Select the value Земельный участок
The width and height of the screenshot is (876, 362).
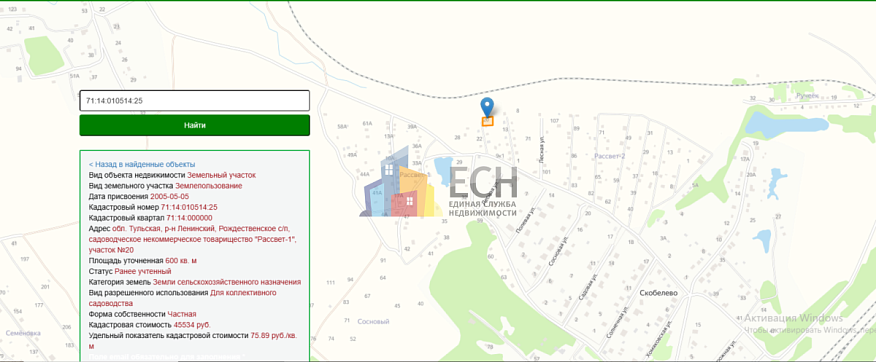click(221, 175)
